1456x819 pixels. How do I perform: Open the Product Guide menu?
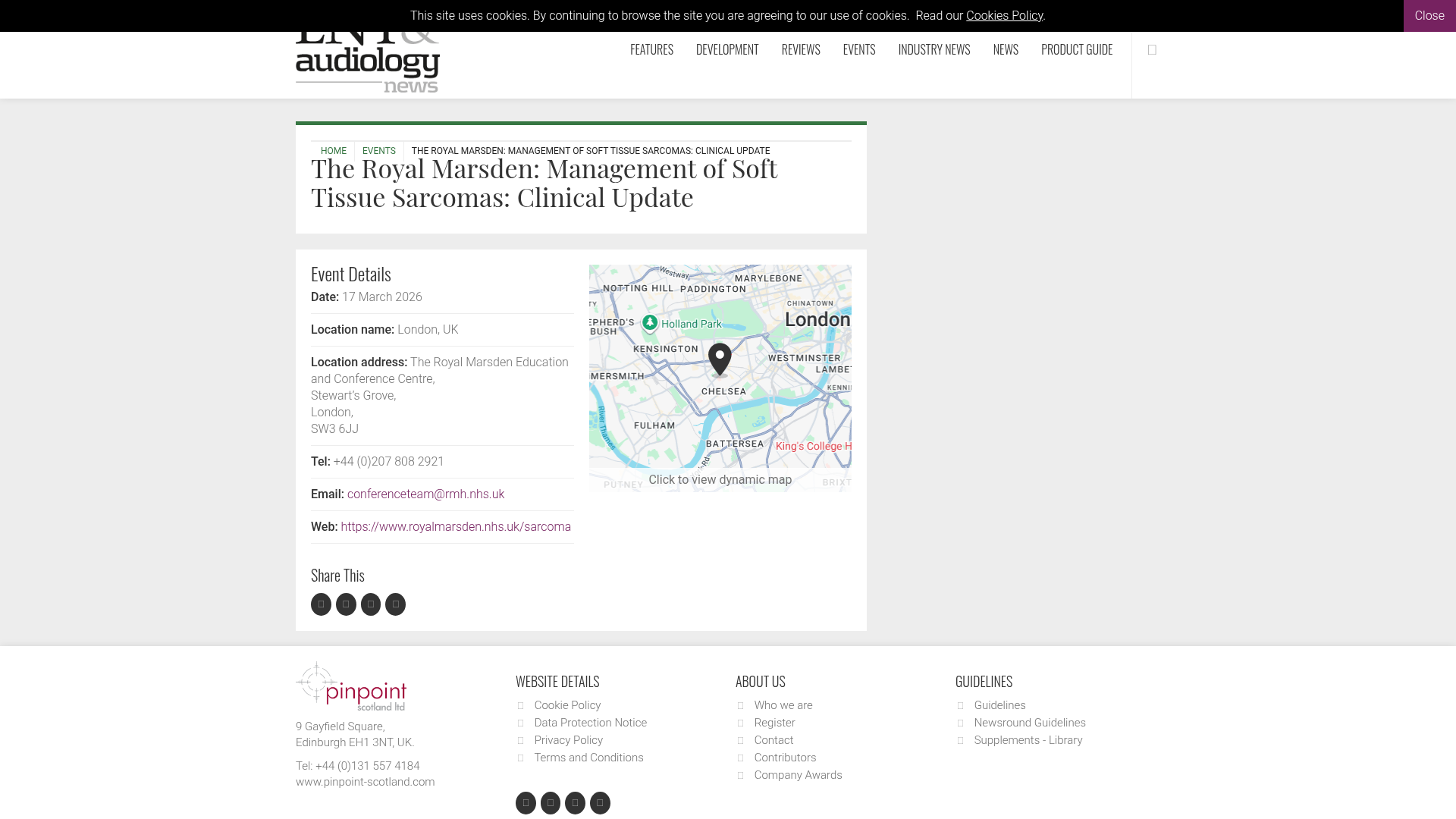(1077, 49)
